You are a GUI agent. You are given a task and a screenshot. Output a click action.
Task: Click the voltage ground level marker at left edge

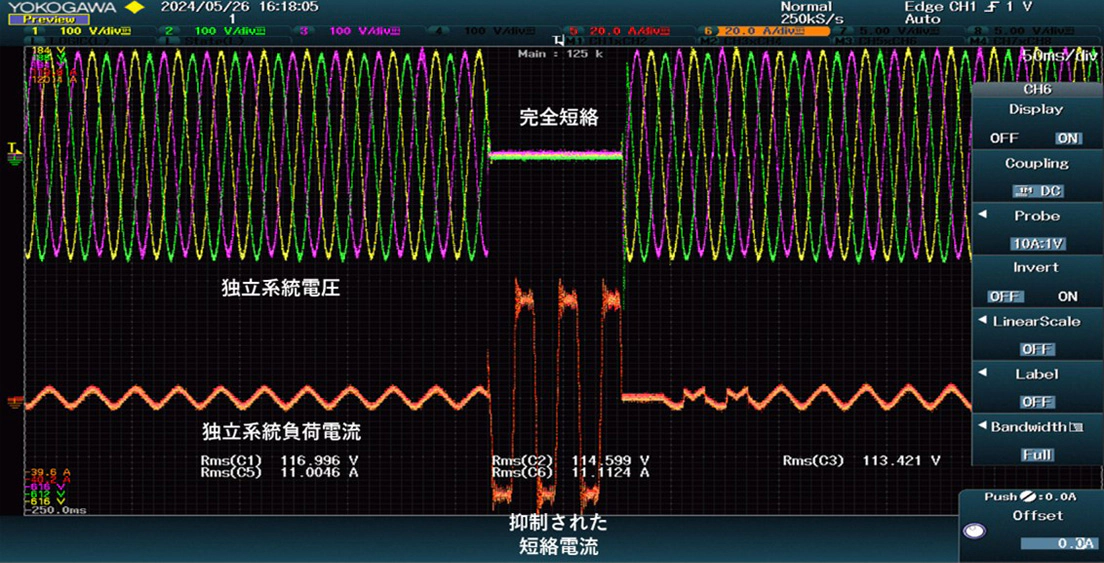15,159
